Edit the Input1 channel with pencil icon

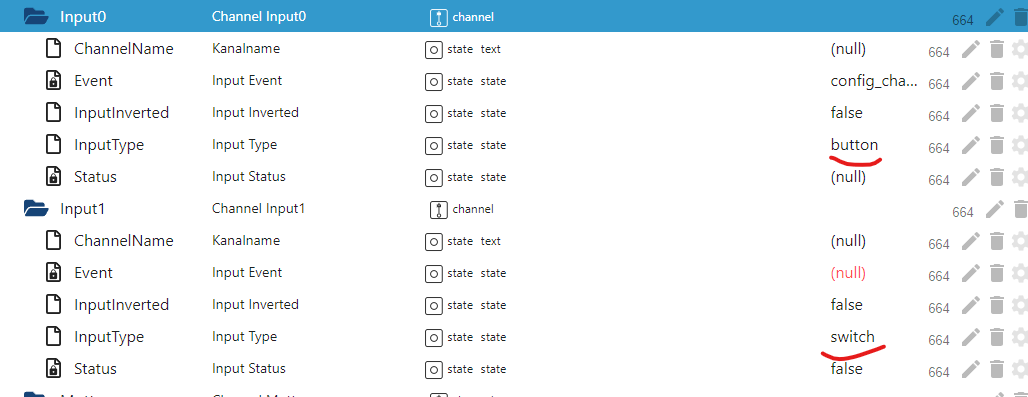995,209
